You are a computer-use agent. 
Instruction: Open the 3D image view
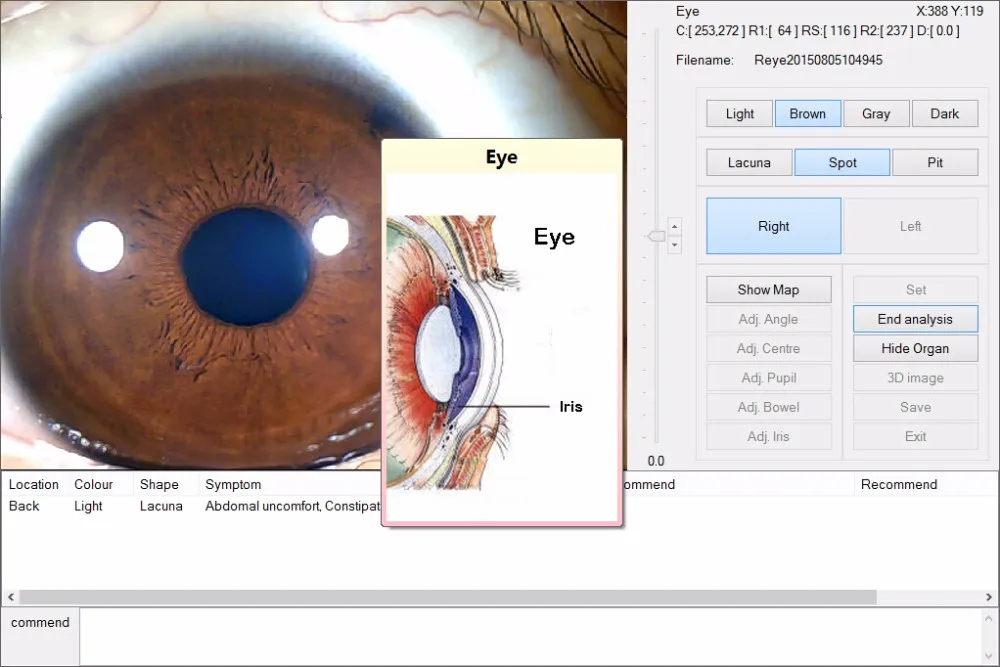tap(915, 377)
